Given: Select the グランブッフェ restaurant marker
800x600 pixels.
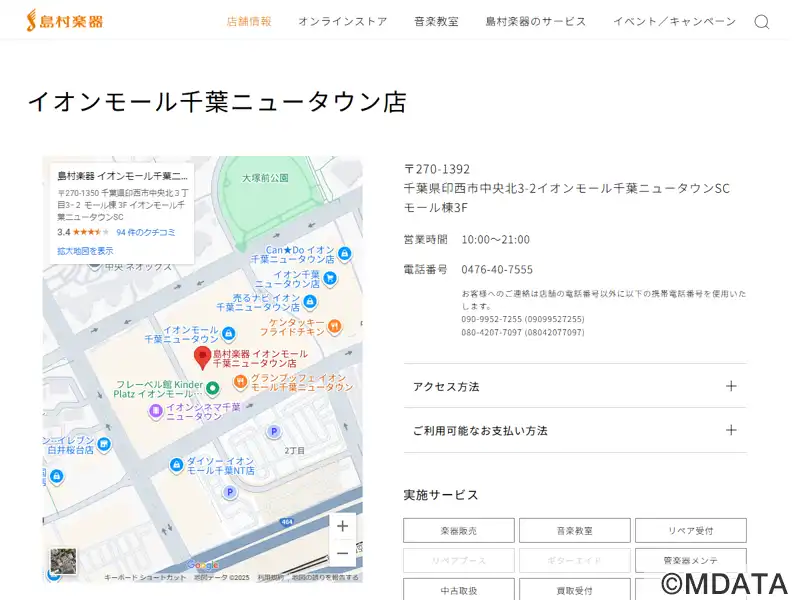Looking at the screenshot, I should tap(240, 382).
